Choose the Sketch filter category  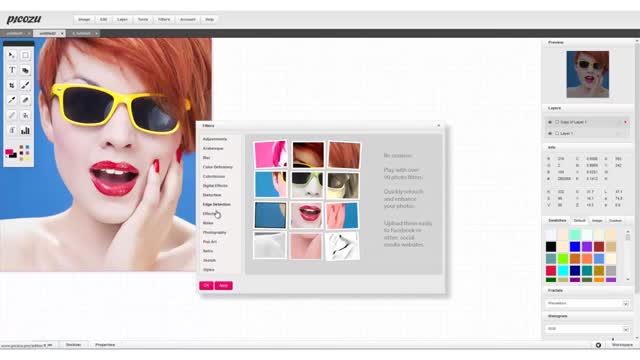pyautogui.click(x=209, y=260)
